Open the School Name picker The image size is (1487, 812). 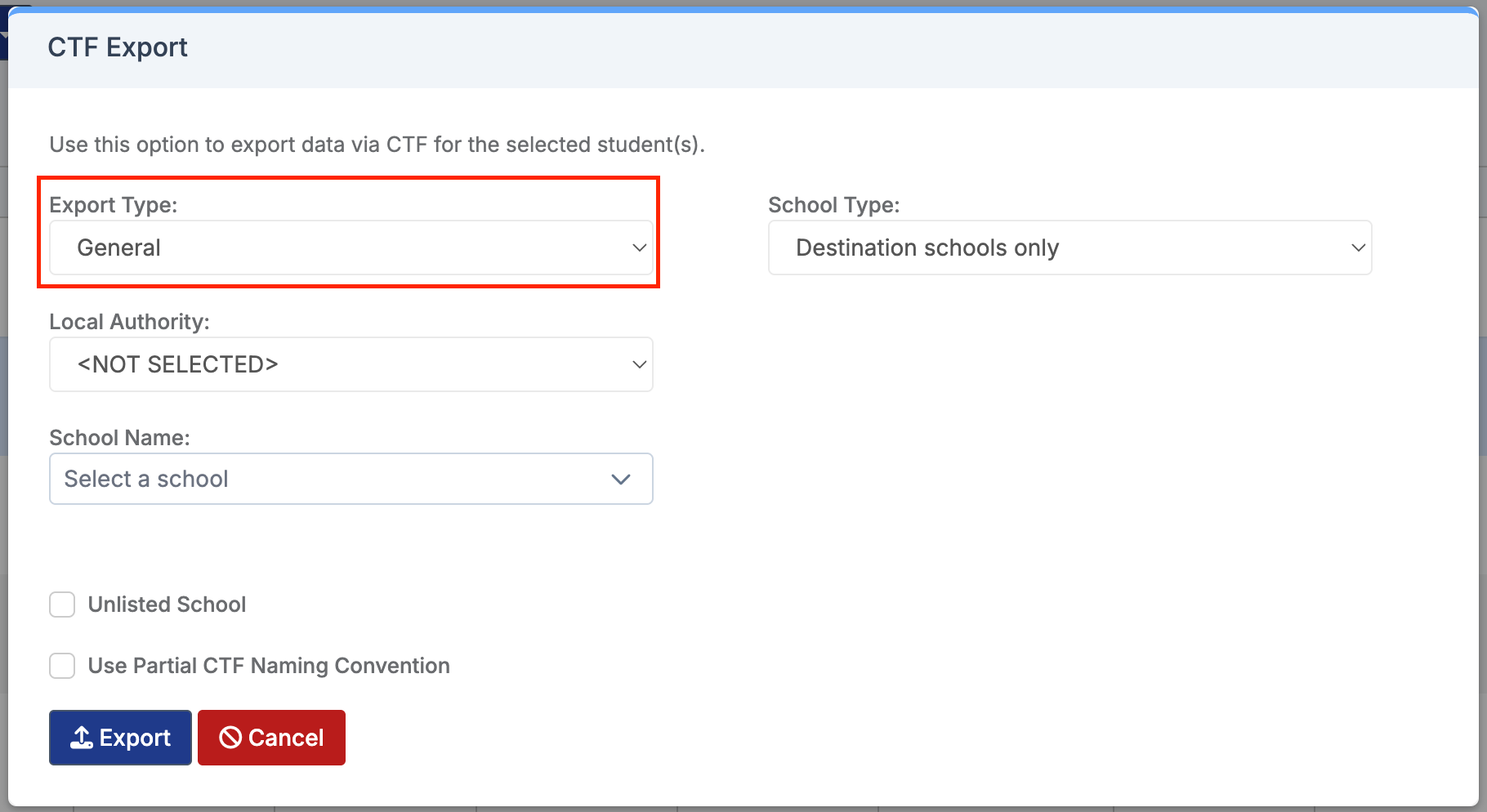(x=351, y=479)
